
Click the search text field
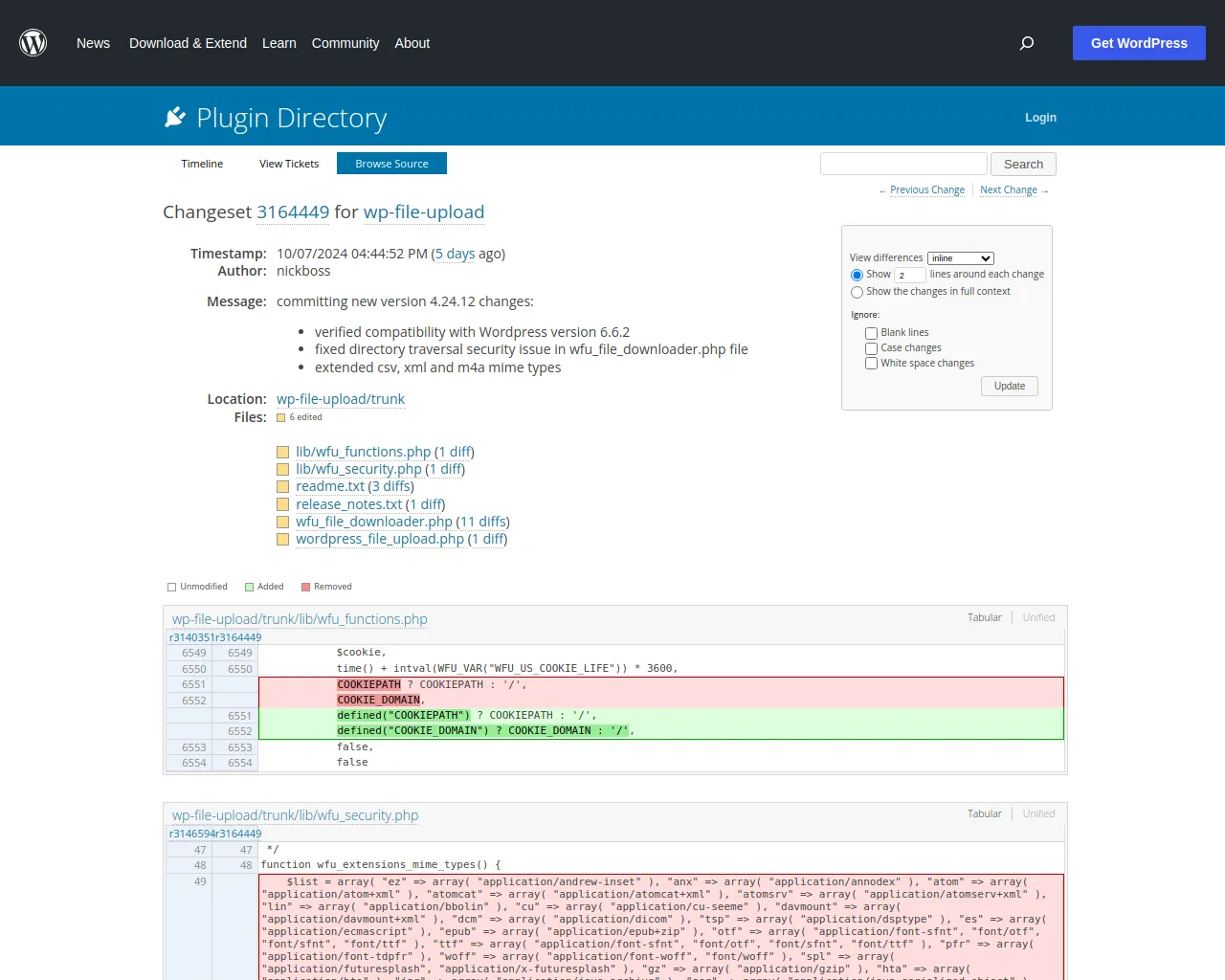coord(903,164)
